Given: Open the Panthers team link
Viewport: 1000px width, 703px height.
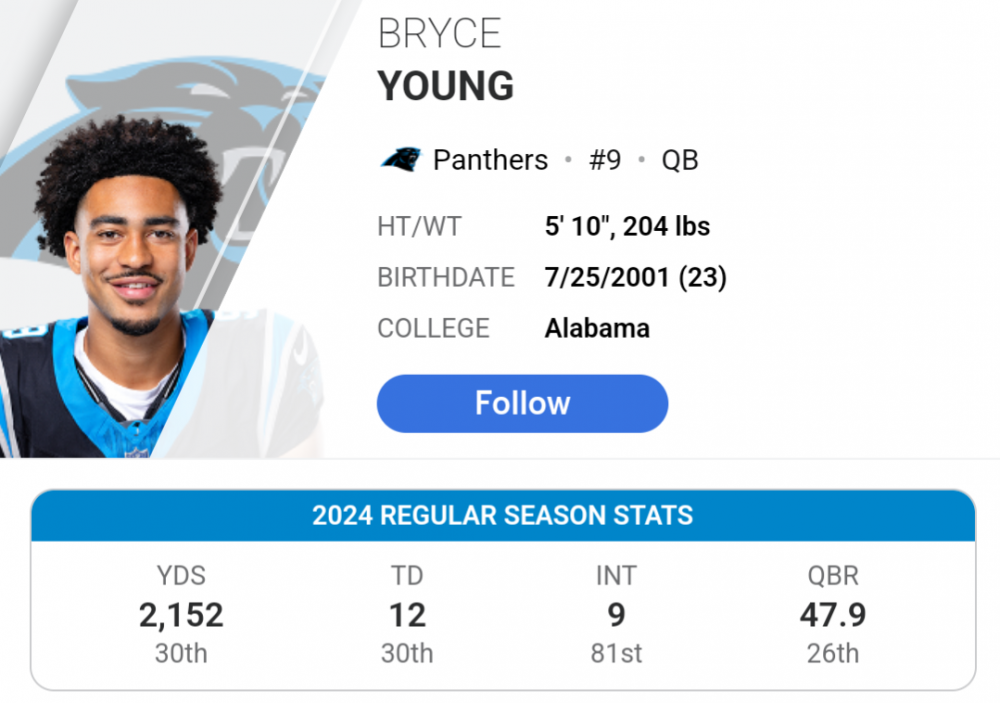Looking at the screenshot, I should click(x=490, y=160).
